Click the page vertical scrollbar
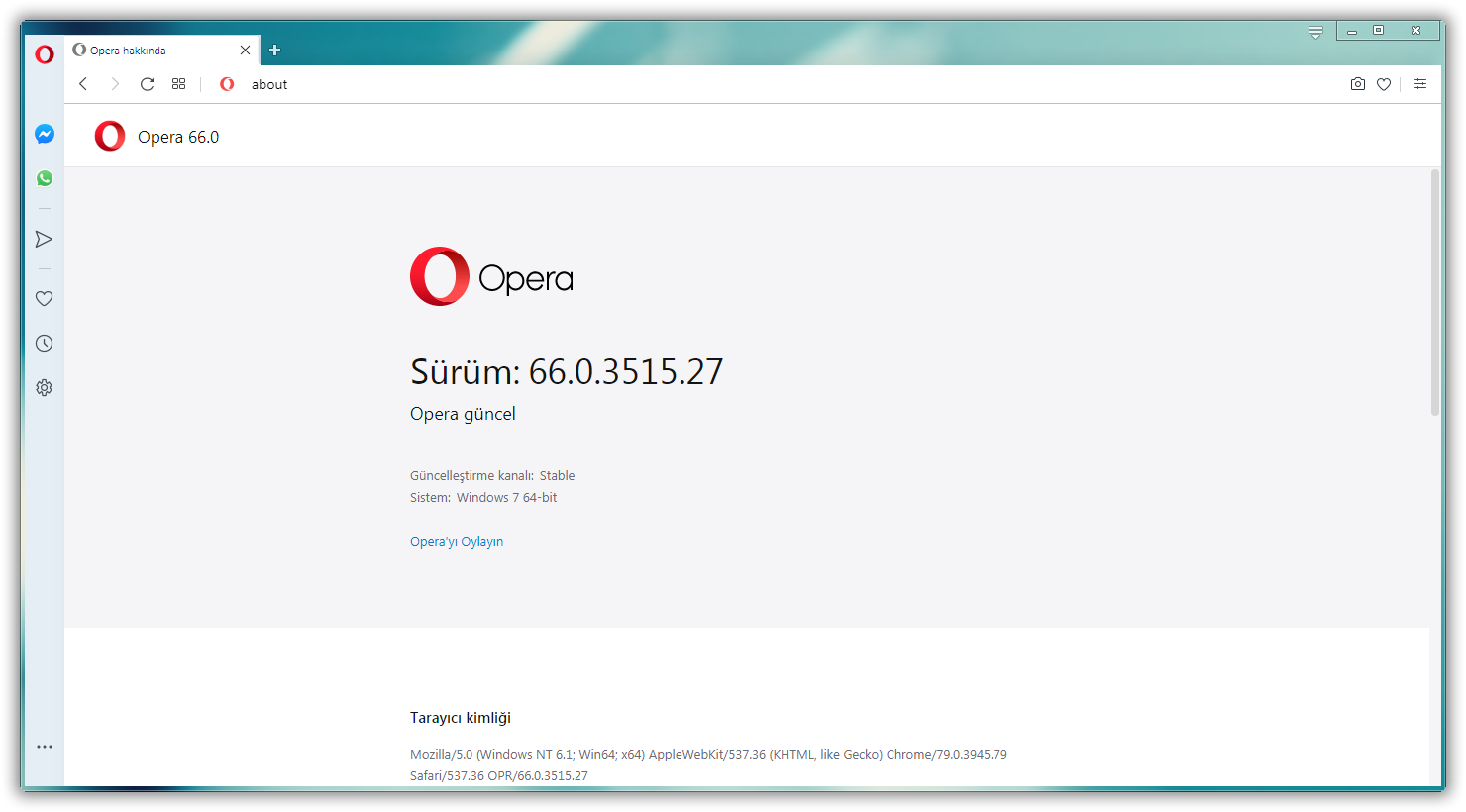Viewport: 1466px width, 812px height. (x=1435, y=292)
